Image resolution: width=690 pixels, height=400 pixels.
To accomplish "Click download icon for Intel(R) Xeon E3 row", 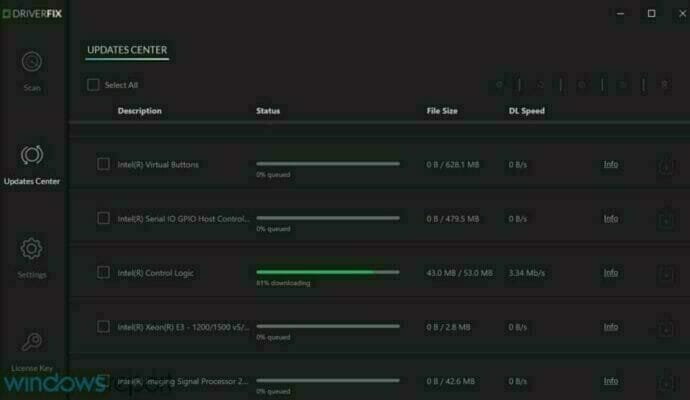I will (x=666, y=327).
